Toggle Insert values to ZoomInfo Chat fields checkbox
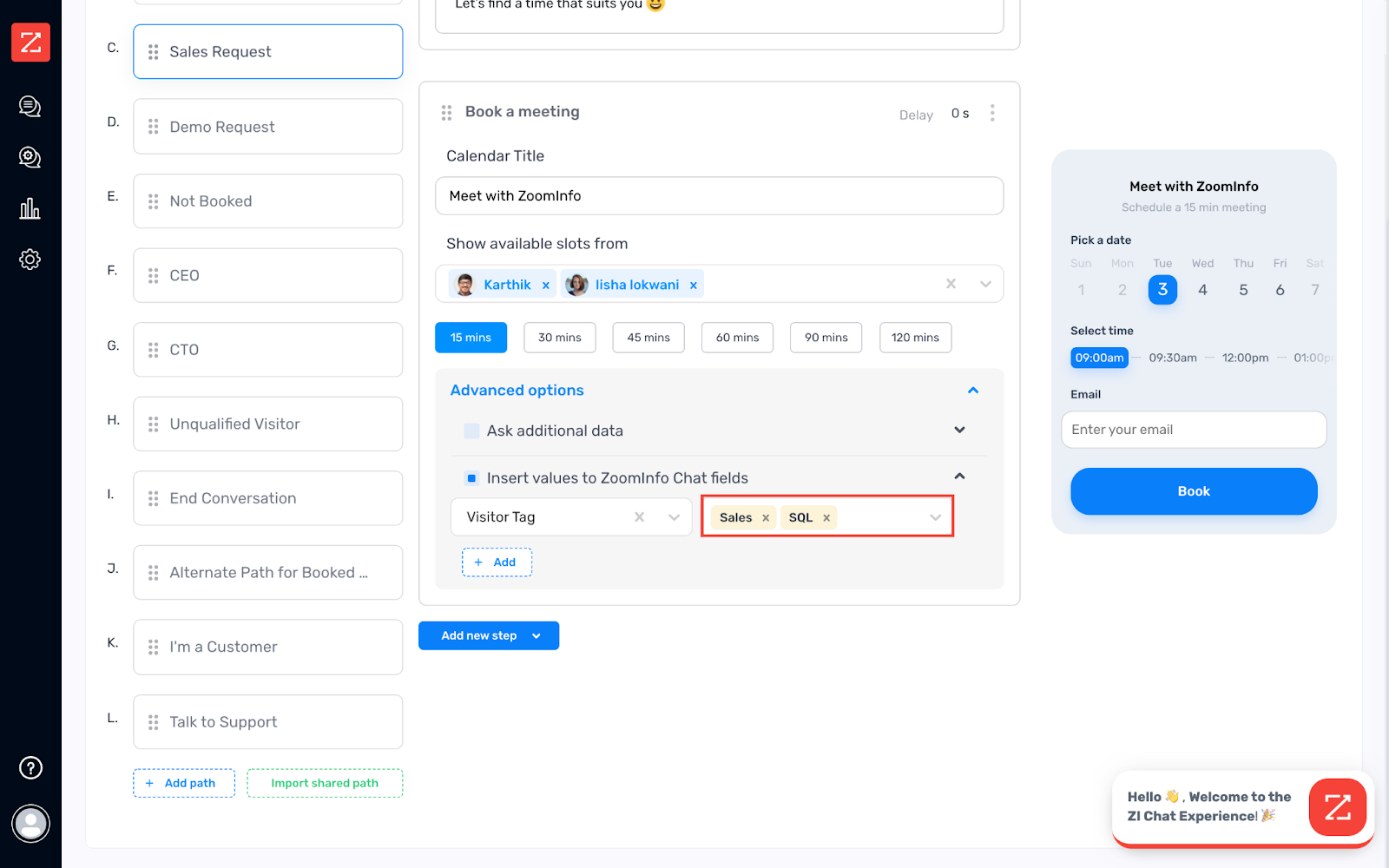The image size is (1389, 868). pos(471,478)
